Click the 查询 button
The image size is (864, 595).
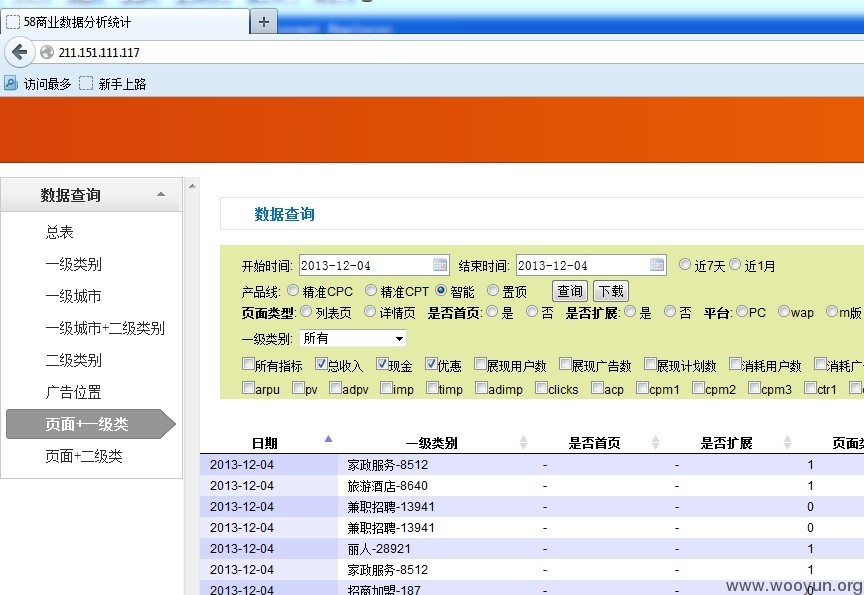[x=570, y=291]
